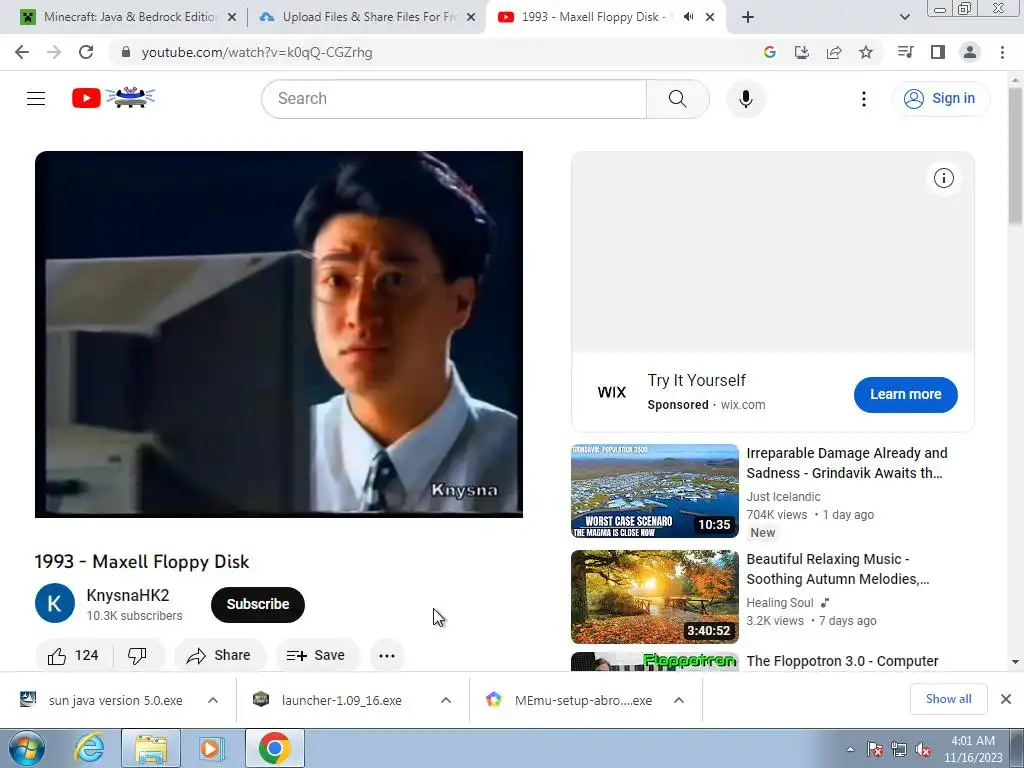Image resolution: width=1024 pixels, height=768 pixels.
Task: Focus the YouTube Search field
Action: [454, 99]
